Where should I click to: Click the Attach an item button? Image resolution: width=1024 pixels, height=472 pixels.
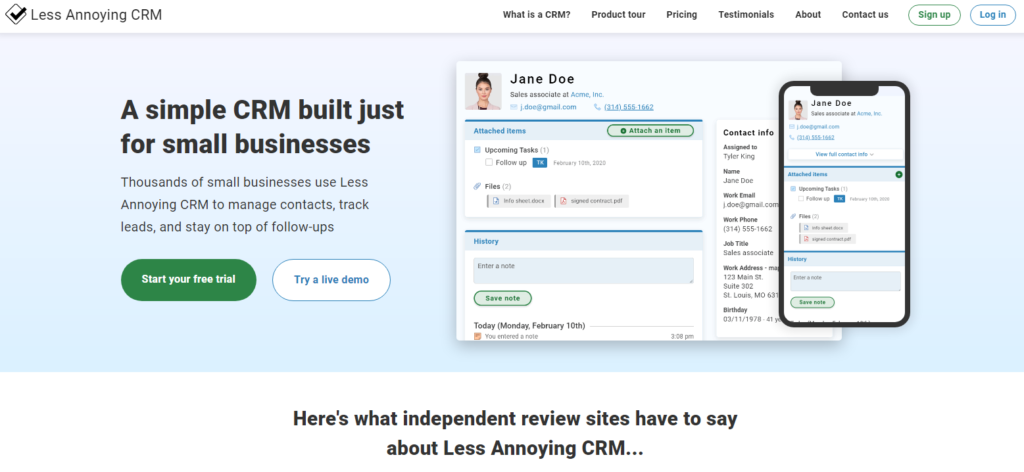(650, 131)
